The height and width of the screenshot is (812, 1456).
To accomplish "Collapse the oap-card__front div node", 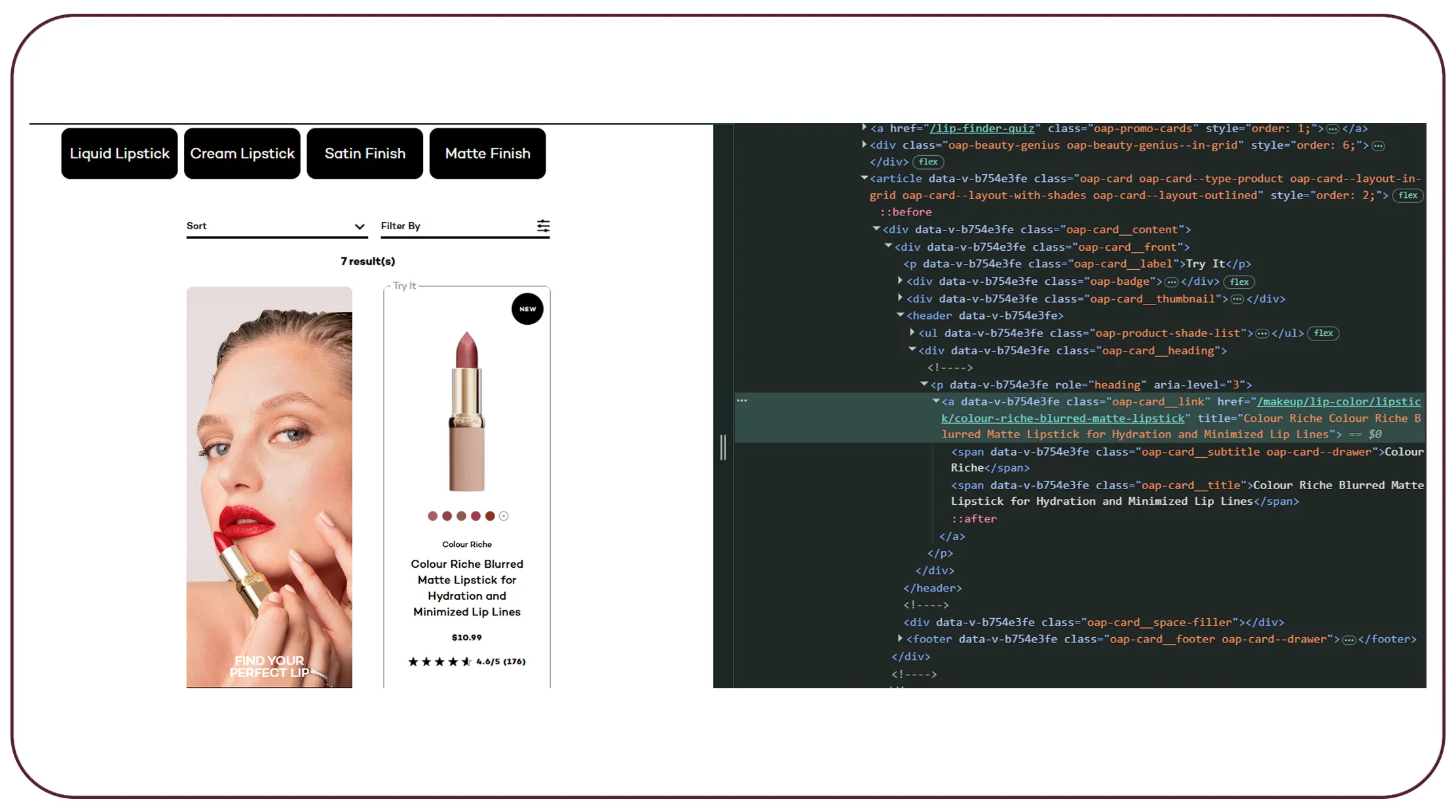I will pyautogui.click(x=889, y=246).
